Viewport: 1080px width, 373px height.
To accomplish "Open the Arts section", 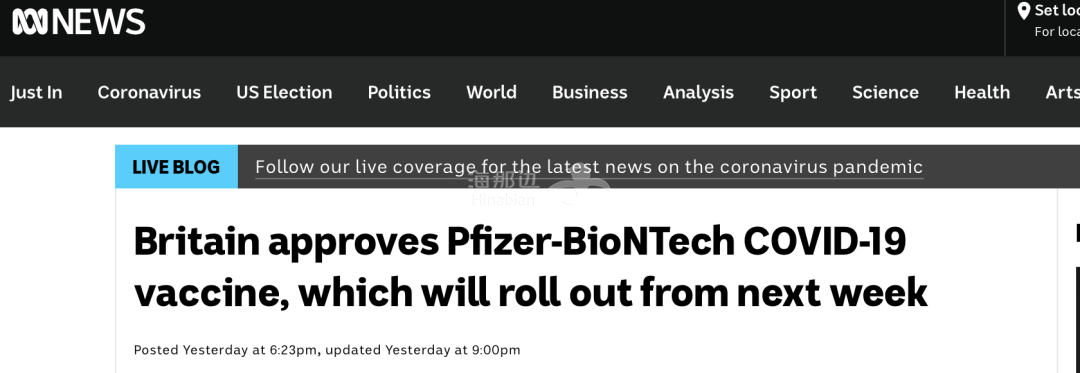I will [x=1062, y=92].
